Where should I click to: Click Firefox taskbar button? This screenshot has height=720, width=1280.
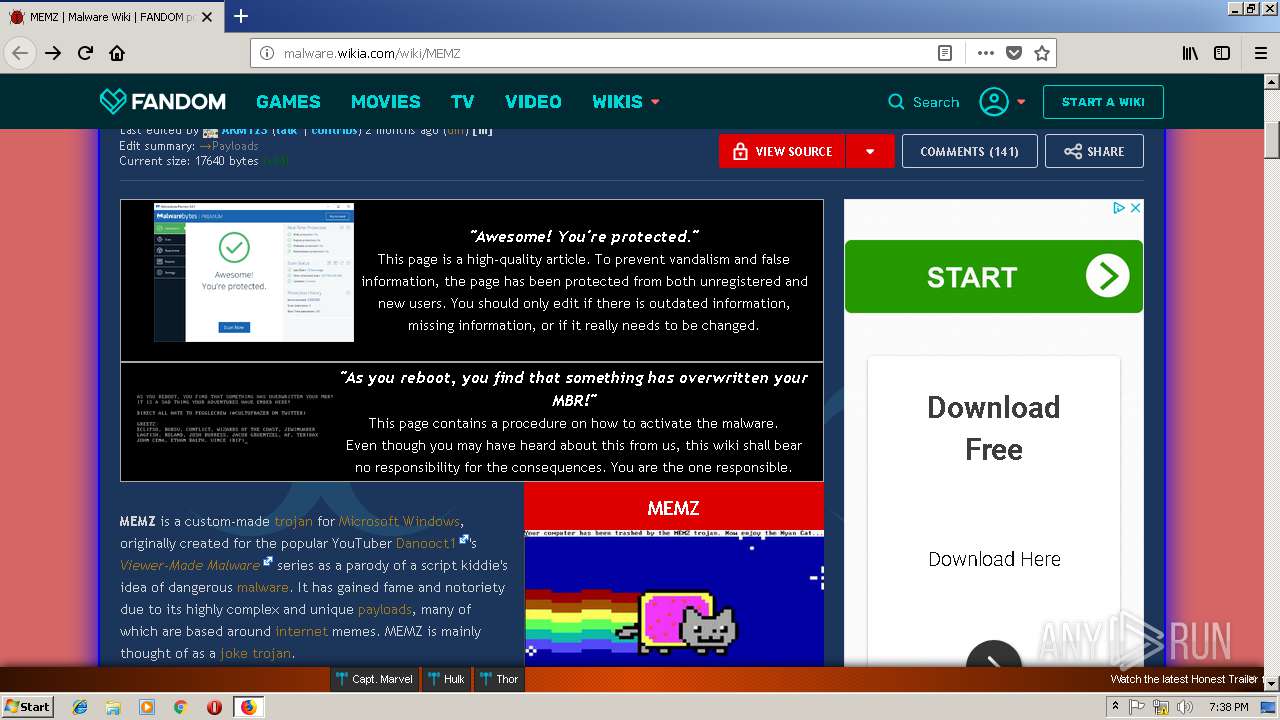click(248, 707)
